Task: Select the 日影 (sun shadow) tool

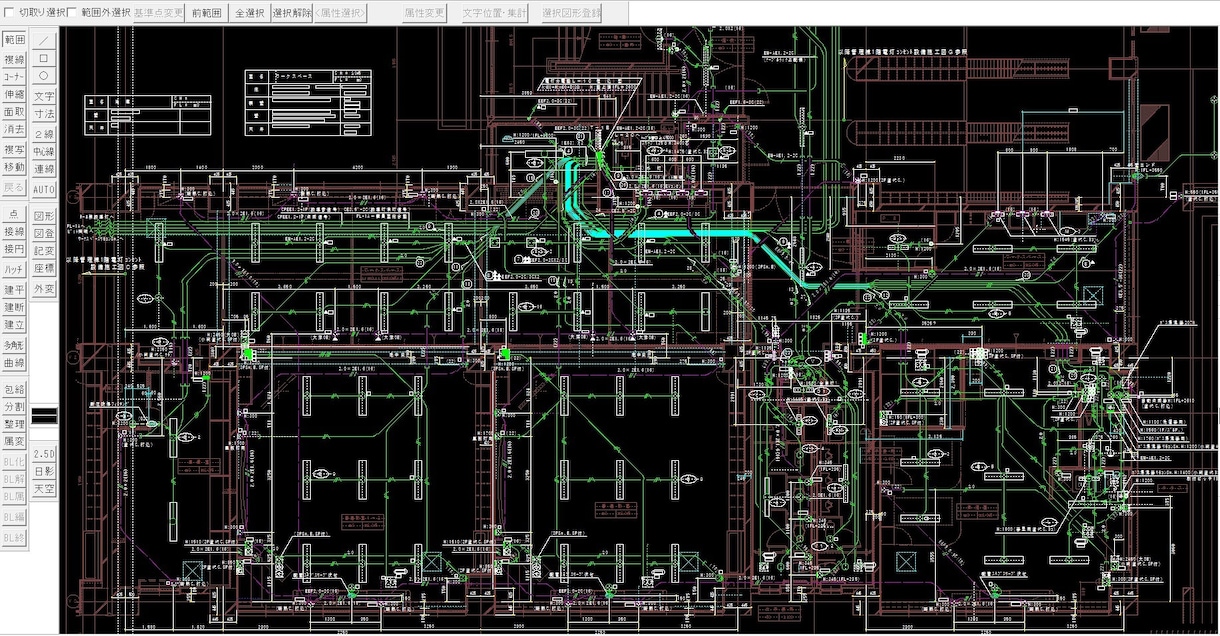Action: pos(44,471)
